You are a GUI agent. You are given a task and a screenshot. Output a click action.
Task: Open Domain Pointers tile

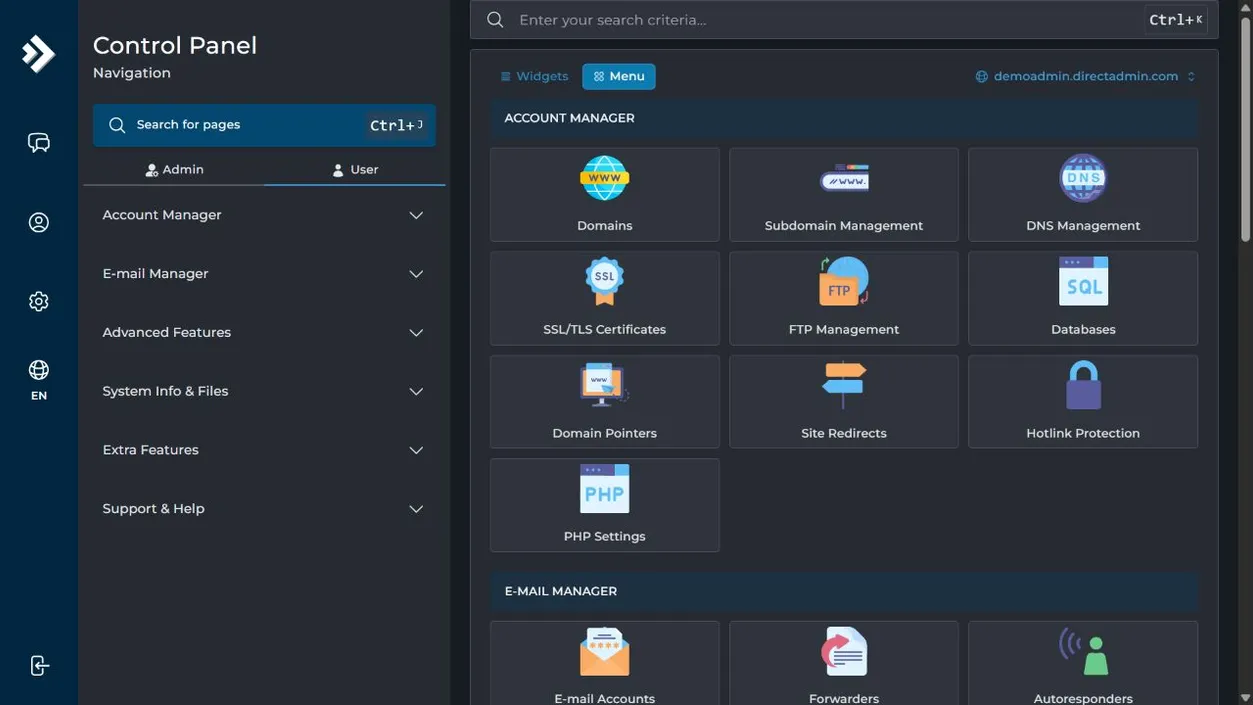[x=604, y=402]
